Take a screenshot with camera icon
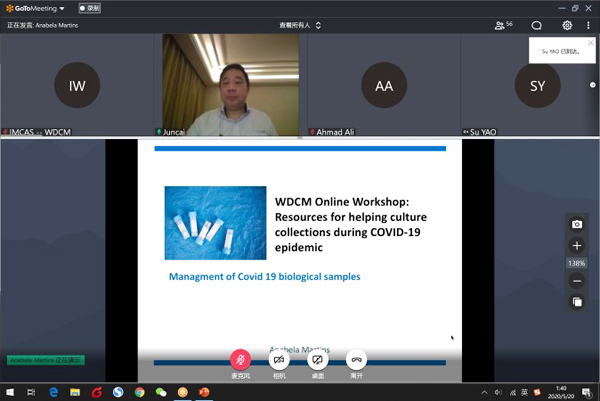 (577, 224)
